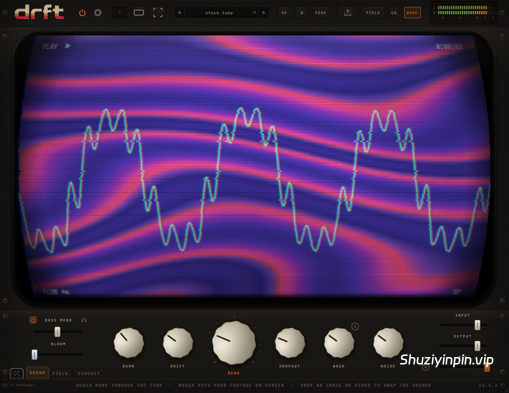This screenshot has height=393, width=509.
Task: Click the rounded-rectangle screen view icon
Action: [139, 13]
